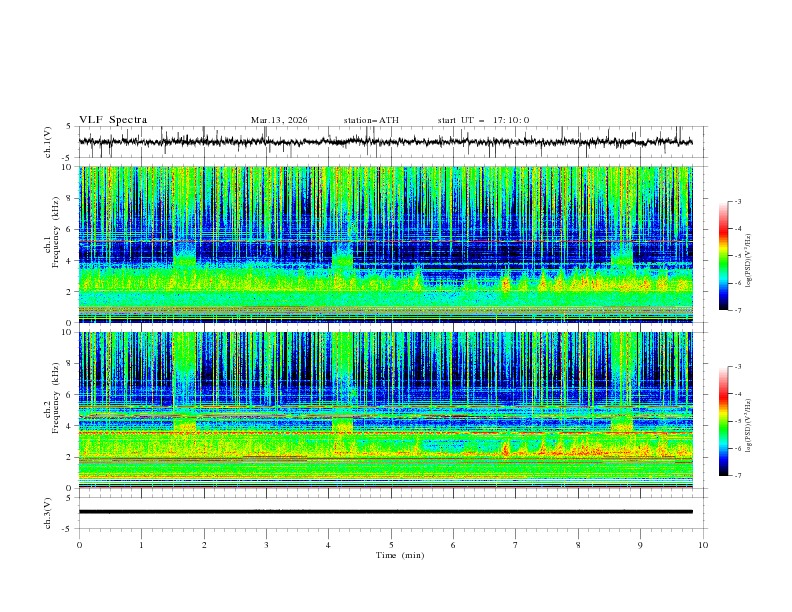Click the ch.1 voltage waveform trace
This screenshot has width=792, height=612.
tap(385, 141)
